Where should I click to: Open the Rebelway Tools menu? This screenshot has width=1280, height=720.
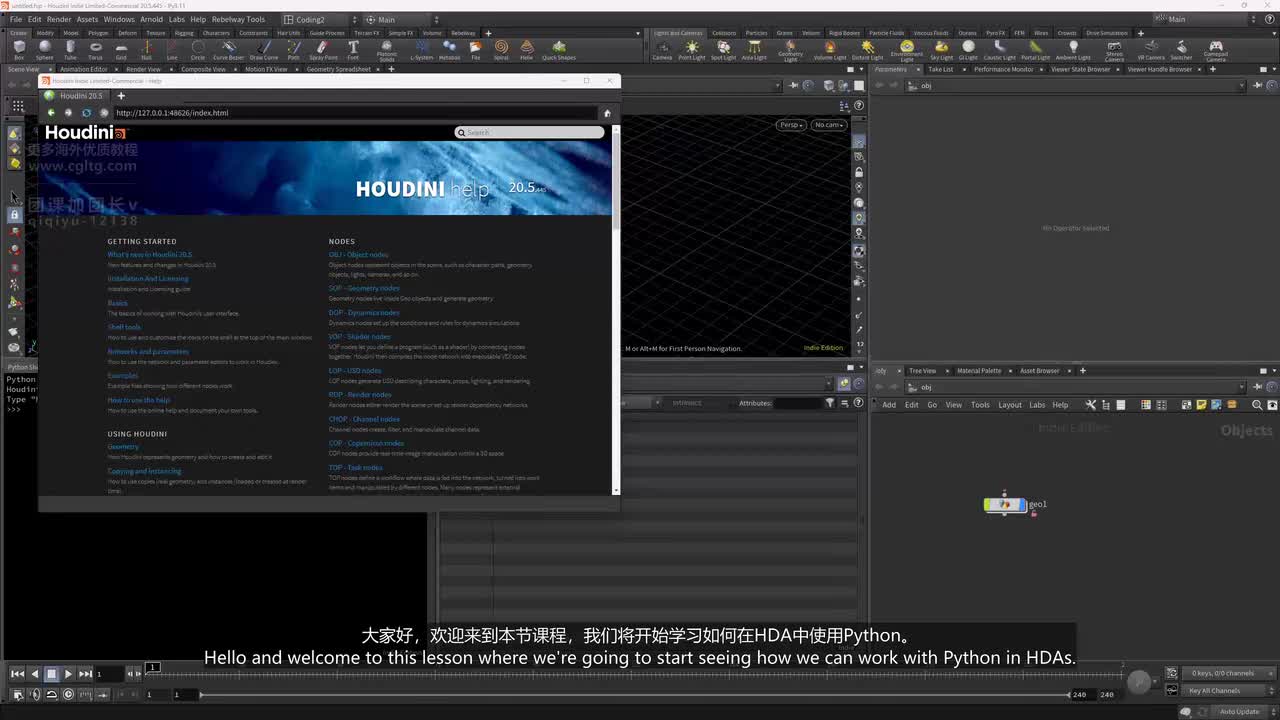[x=239, y=19]
